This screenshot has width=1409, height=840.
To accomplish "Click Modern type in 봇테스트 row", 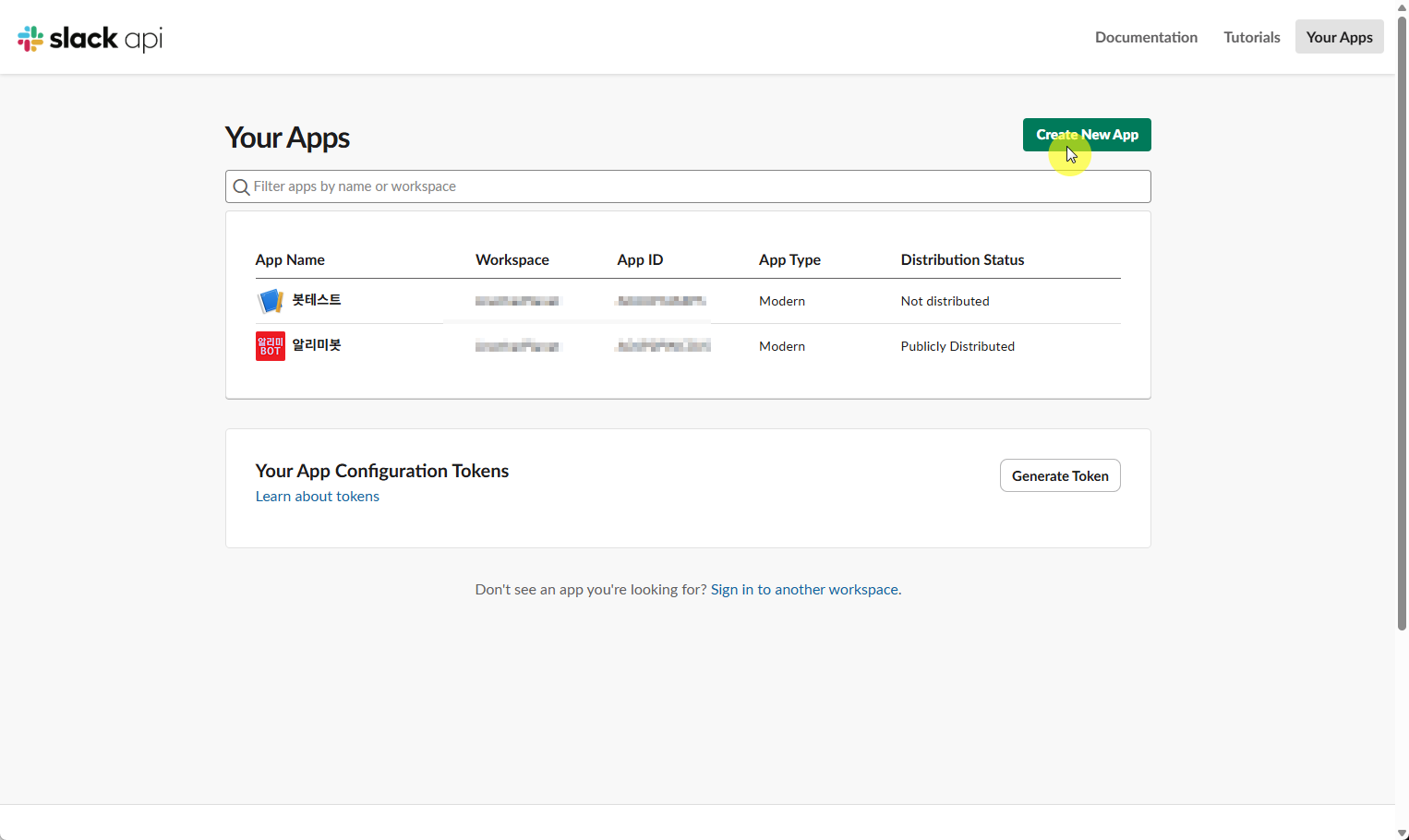I will point(782,301).
